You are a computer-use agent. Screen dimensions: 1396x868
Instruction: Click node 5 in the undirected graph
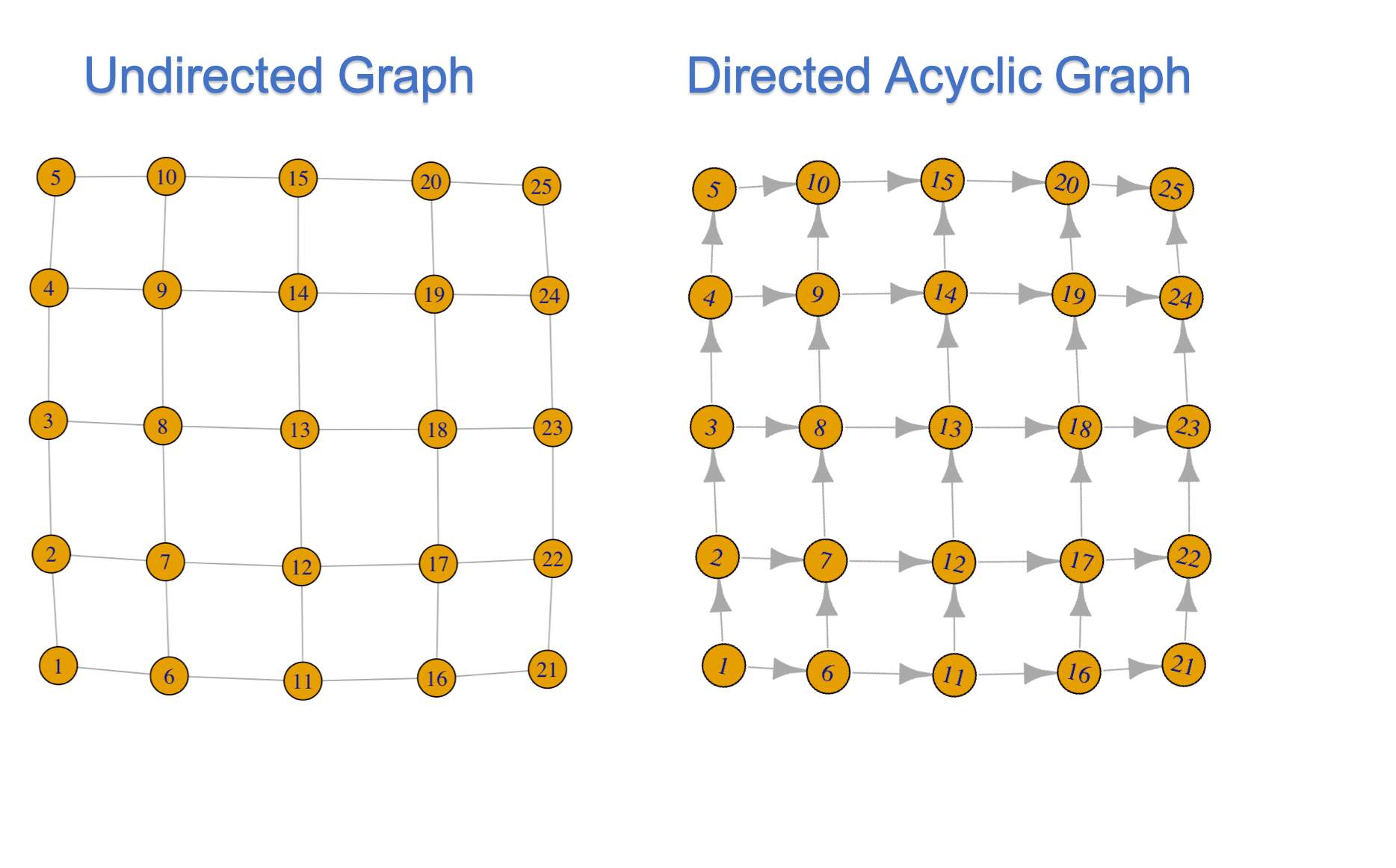(x=56, y=178)
